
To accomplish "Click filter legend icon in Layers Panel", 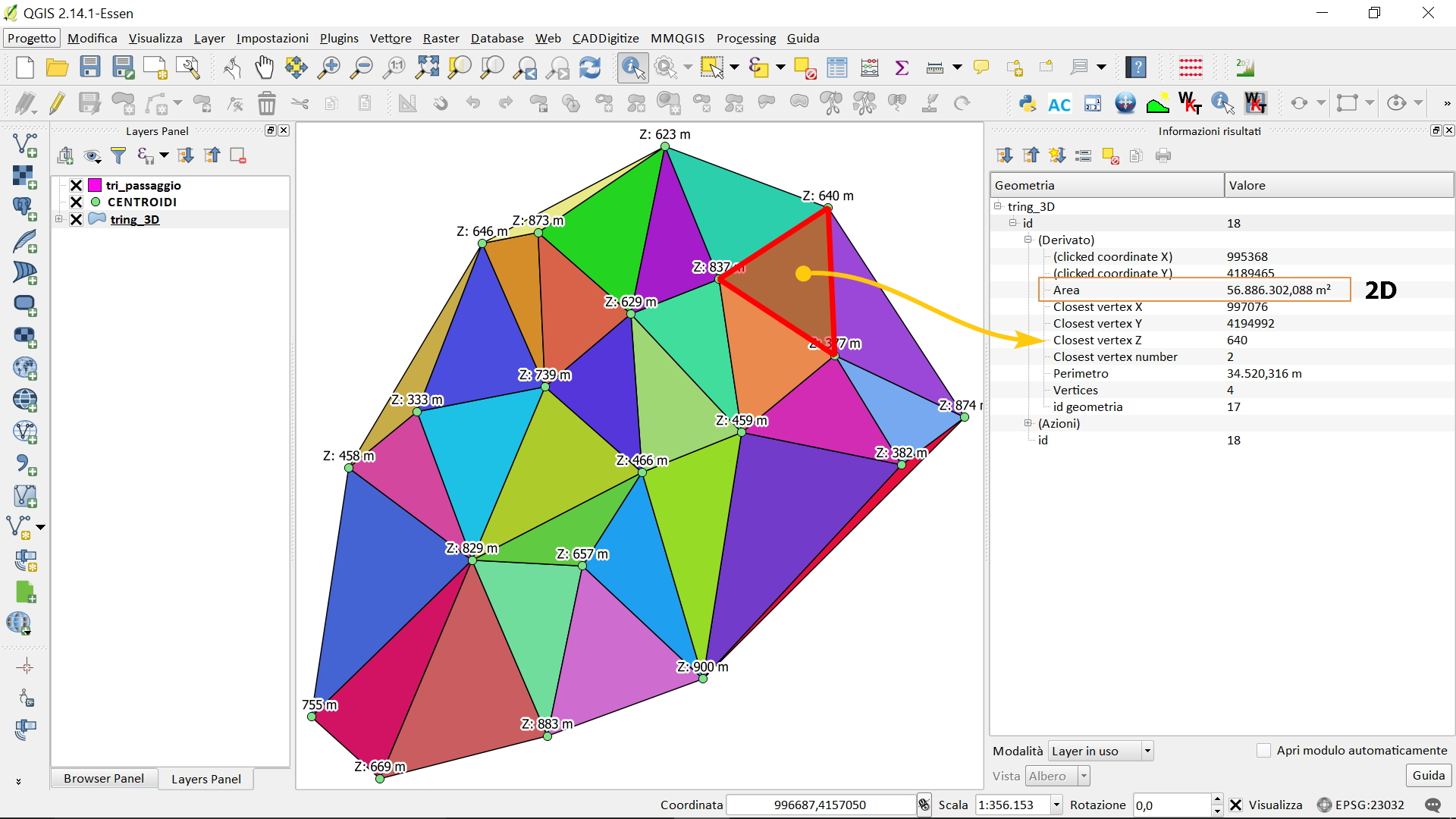I will pos(118,156).
